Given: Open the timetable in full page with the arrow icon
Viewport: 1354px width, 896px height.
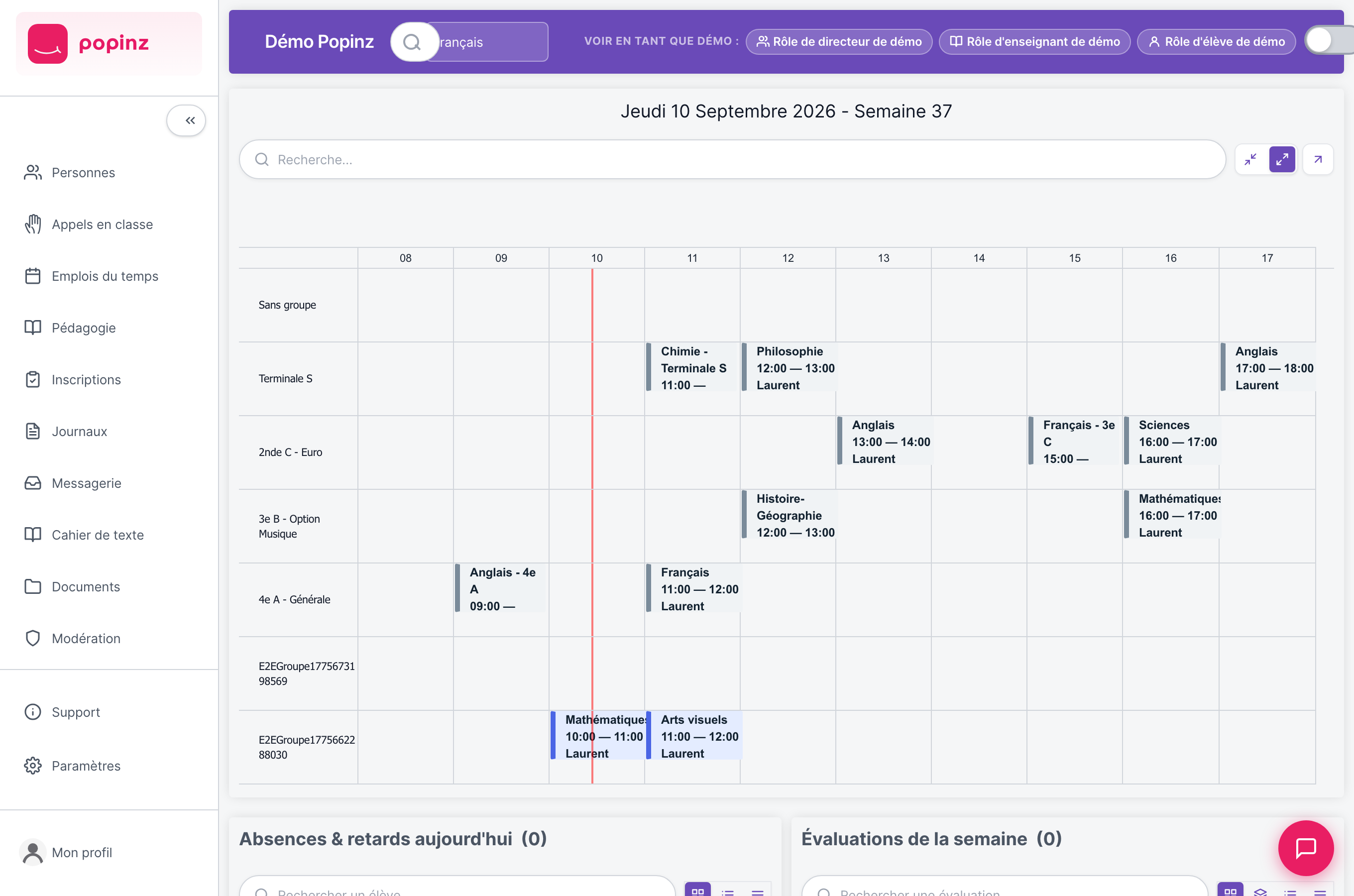Looking at the screenshot, I should coord(1318,159).
